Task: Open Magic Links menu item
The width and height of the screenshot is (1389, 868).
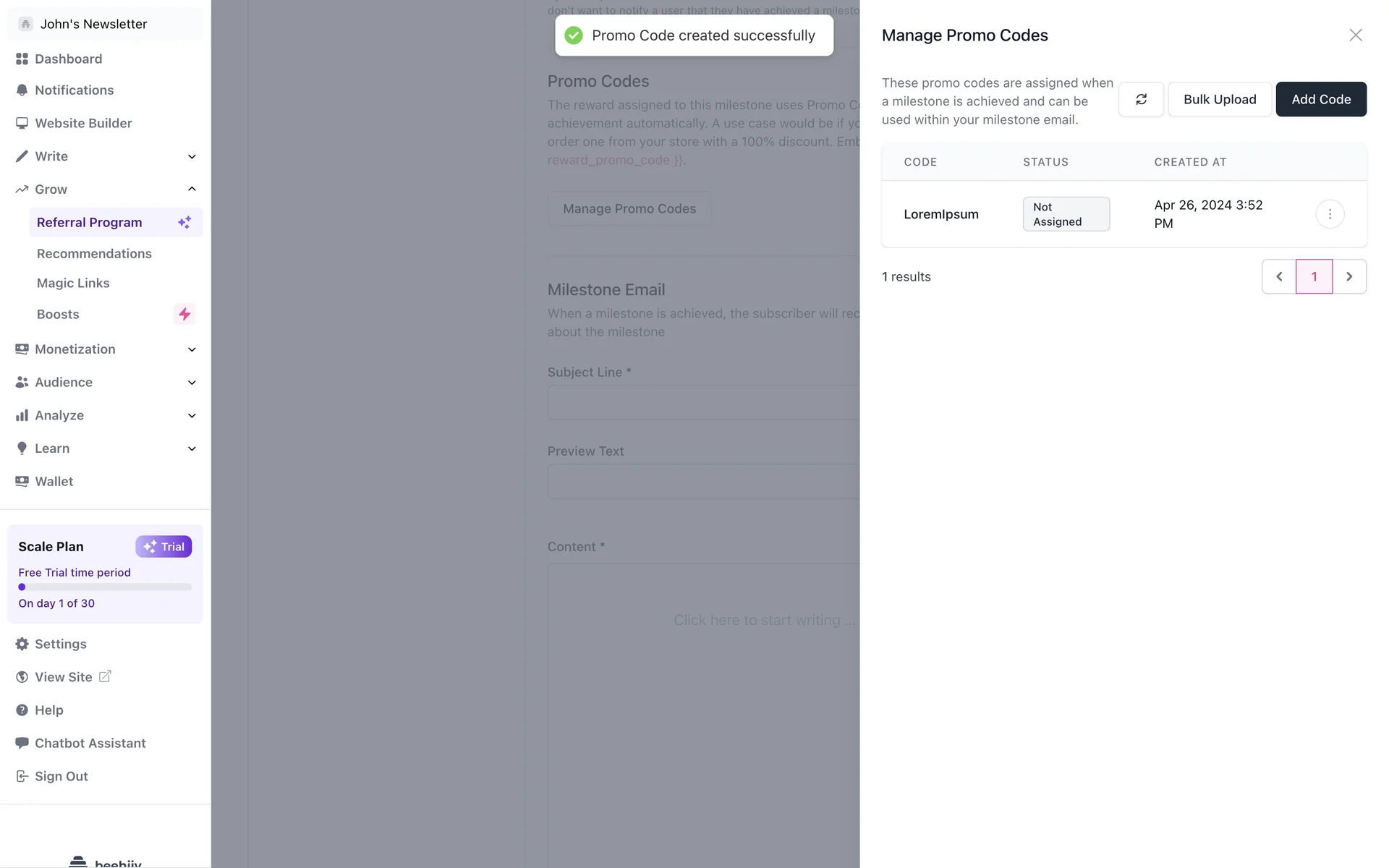Action: (73, 284)
